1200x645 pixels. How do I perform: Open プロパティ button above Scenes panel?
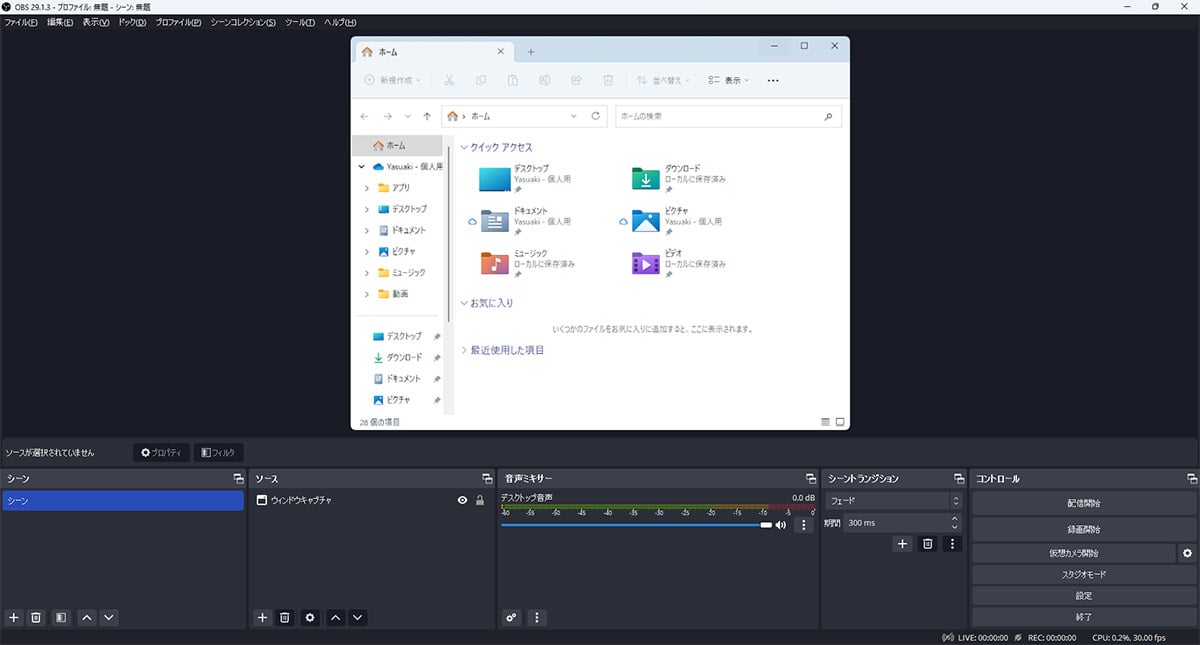161,453
